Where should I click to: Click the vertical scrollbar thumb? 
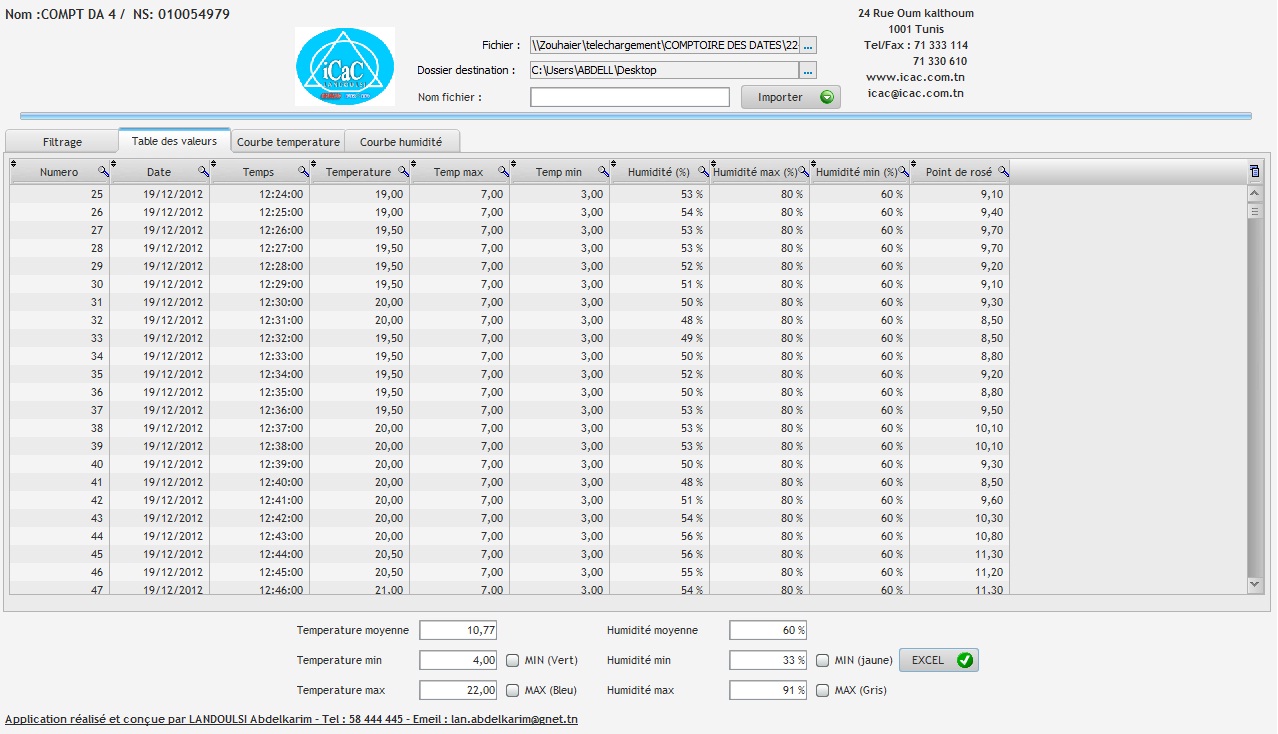(x=1255, y=211)
